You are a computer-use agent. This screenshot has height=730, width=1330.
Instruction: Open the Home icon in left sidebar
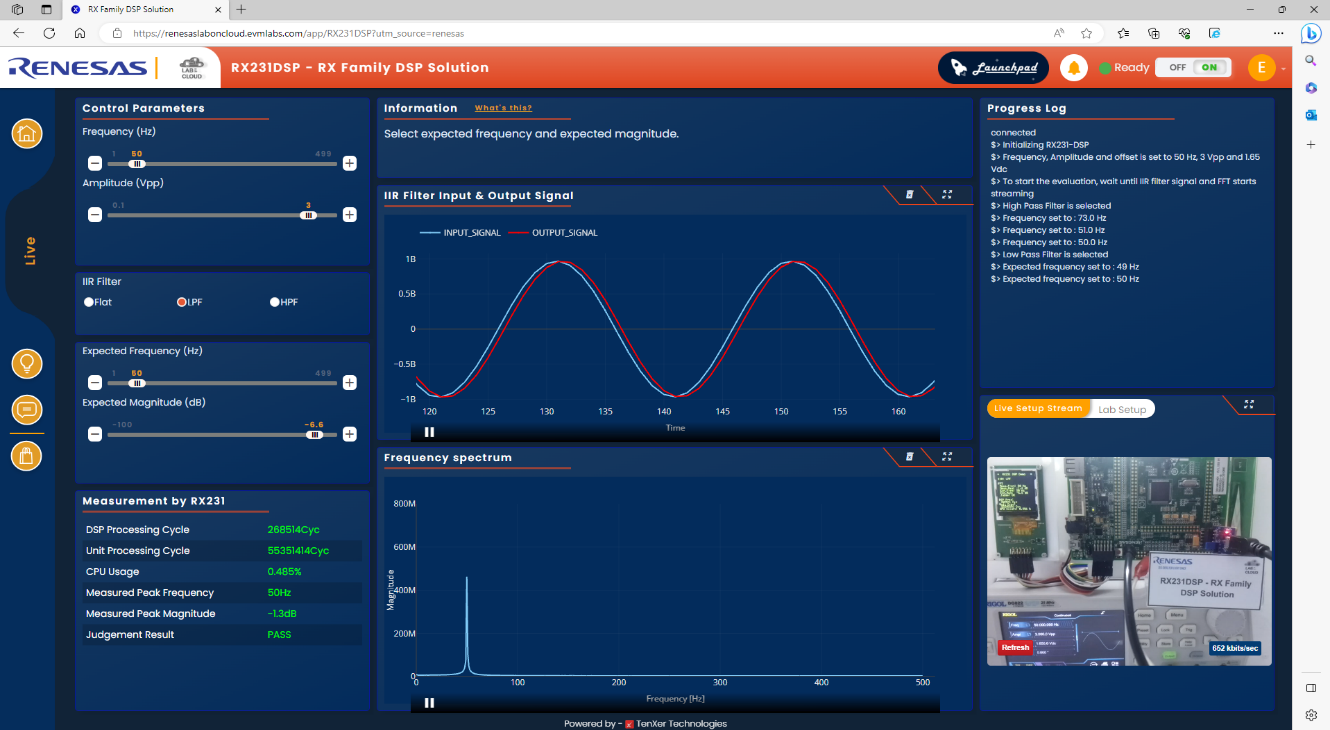(27, 133)
